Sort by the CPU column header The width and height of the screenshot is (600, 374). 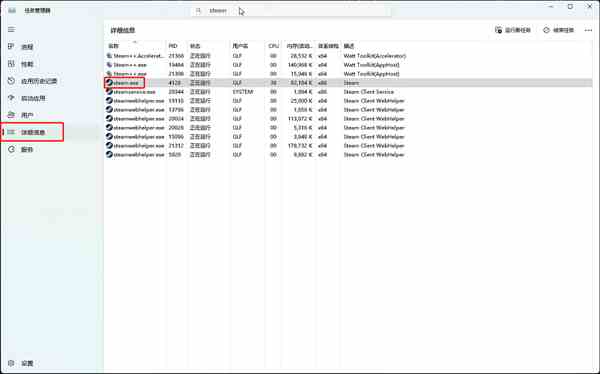[274, 46]
